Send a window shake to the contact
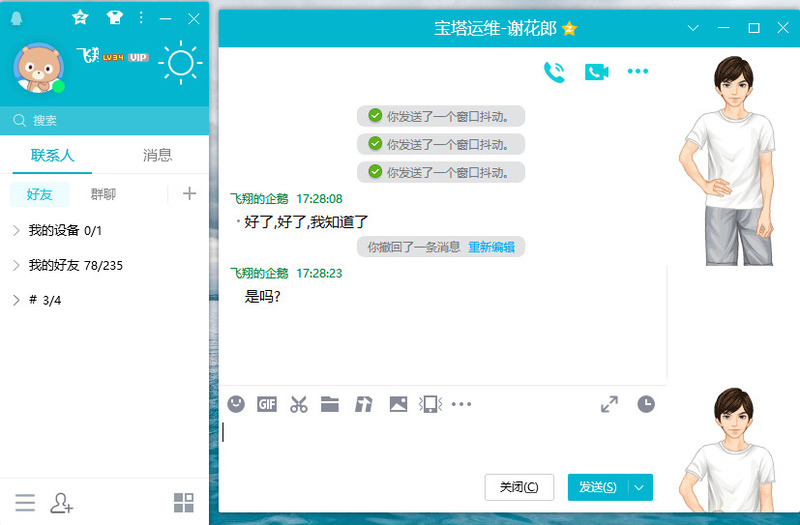 [430, 404]
